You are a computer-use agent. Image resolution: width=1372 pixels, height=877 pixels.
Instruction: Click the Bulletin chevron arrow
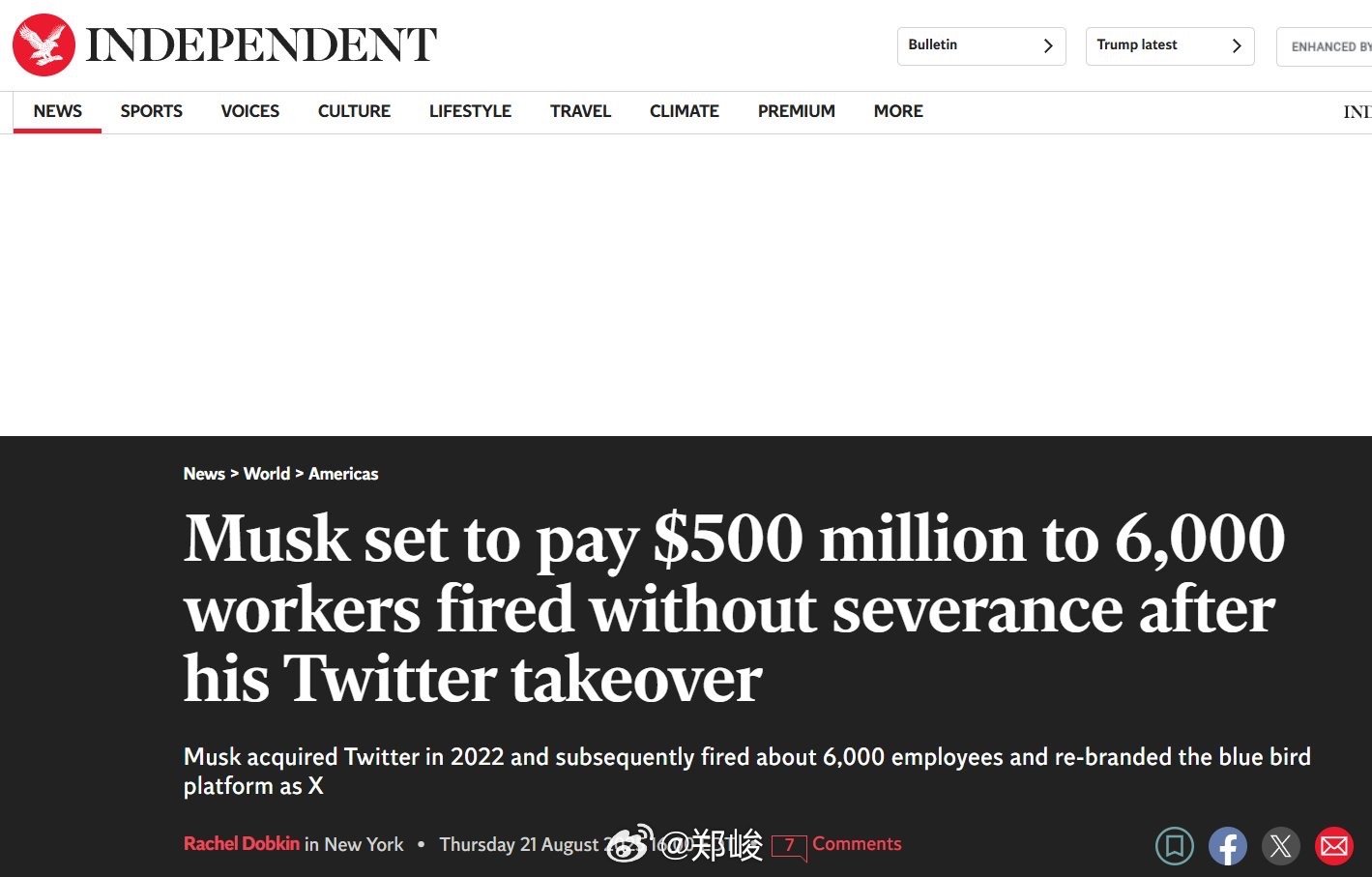point(1048,45)
